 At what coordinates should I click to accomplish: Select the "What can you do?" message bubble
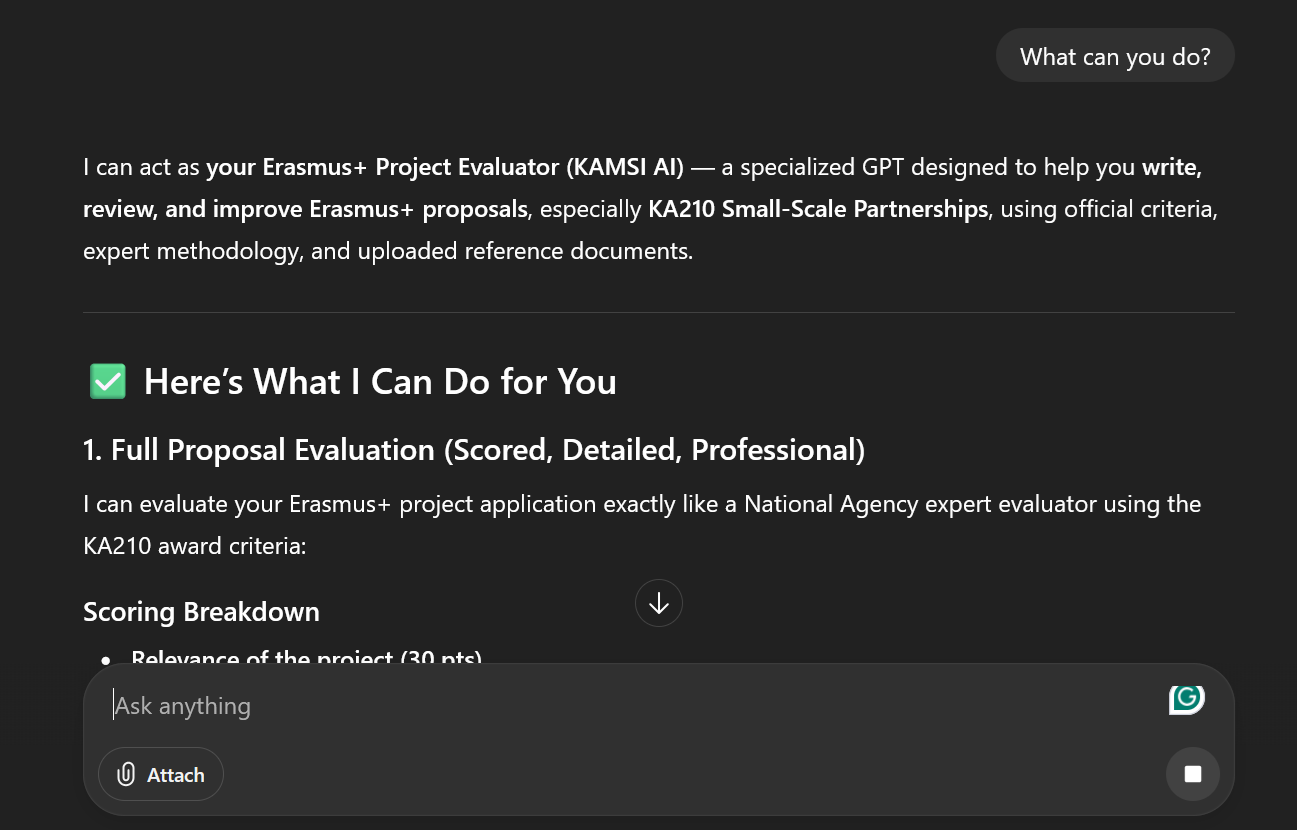[x=1115, y=56]
